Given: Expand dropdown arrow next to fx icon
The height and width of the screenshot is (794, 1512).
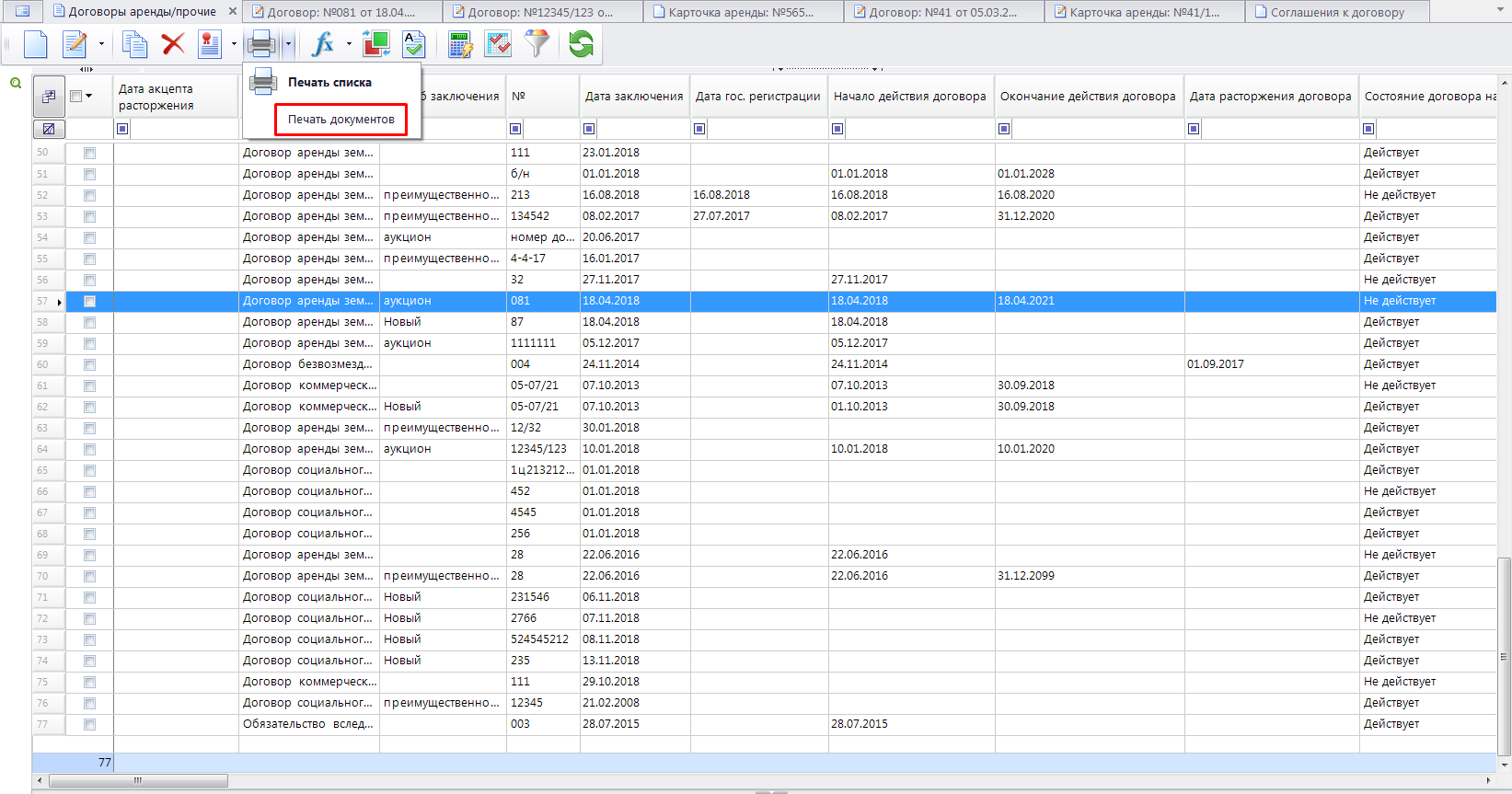Looking at the screenshot, I should tap(349, 44).
